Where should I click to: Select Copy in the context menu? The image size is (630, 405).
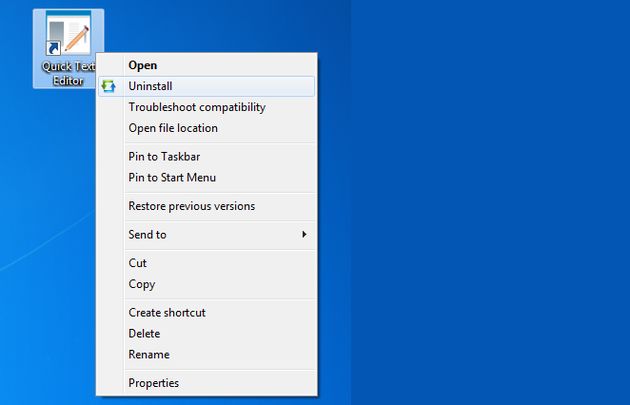click(206, 284)
